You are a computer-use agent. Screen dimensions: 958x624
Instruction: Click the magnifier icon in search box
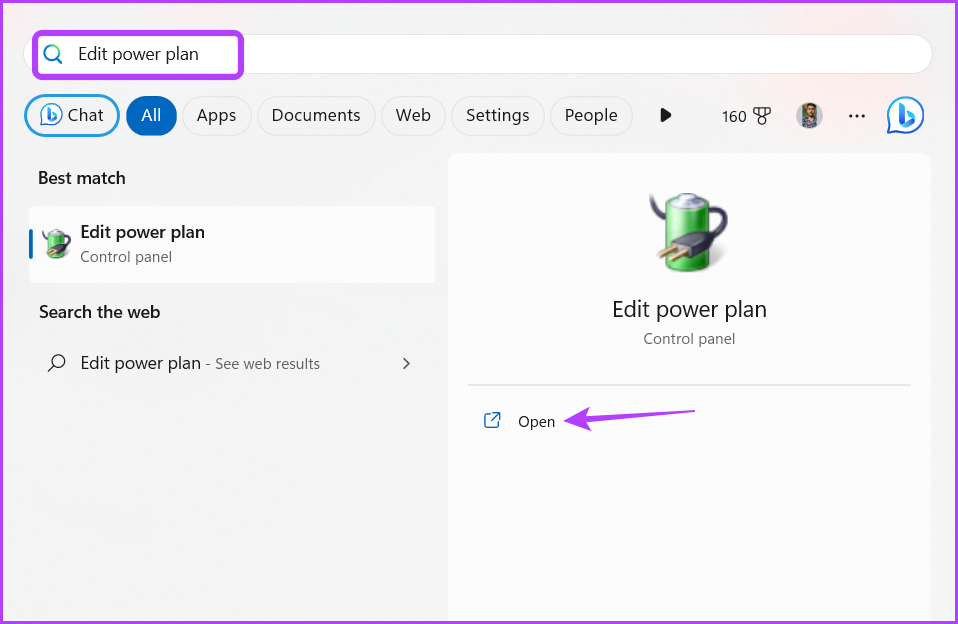(53, 54)
